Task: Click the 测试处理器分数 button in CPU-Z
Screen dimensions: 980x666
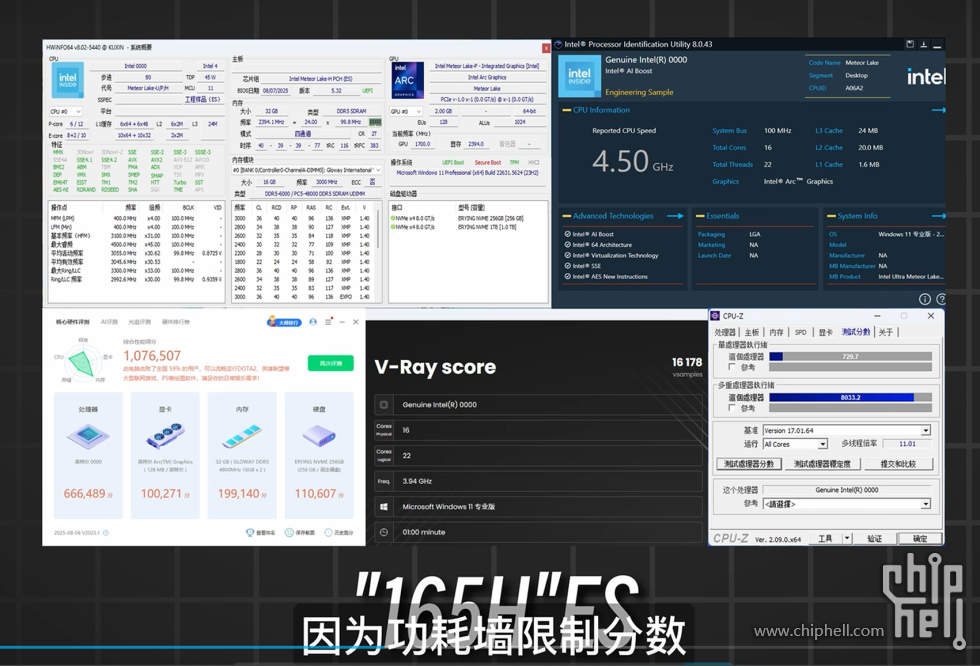Action: [x=749, y=464]
